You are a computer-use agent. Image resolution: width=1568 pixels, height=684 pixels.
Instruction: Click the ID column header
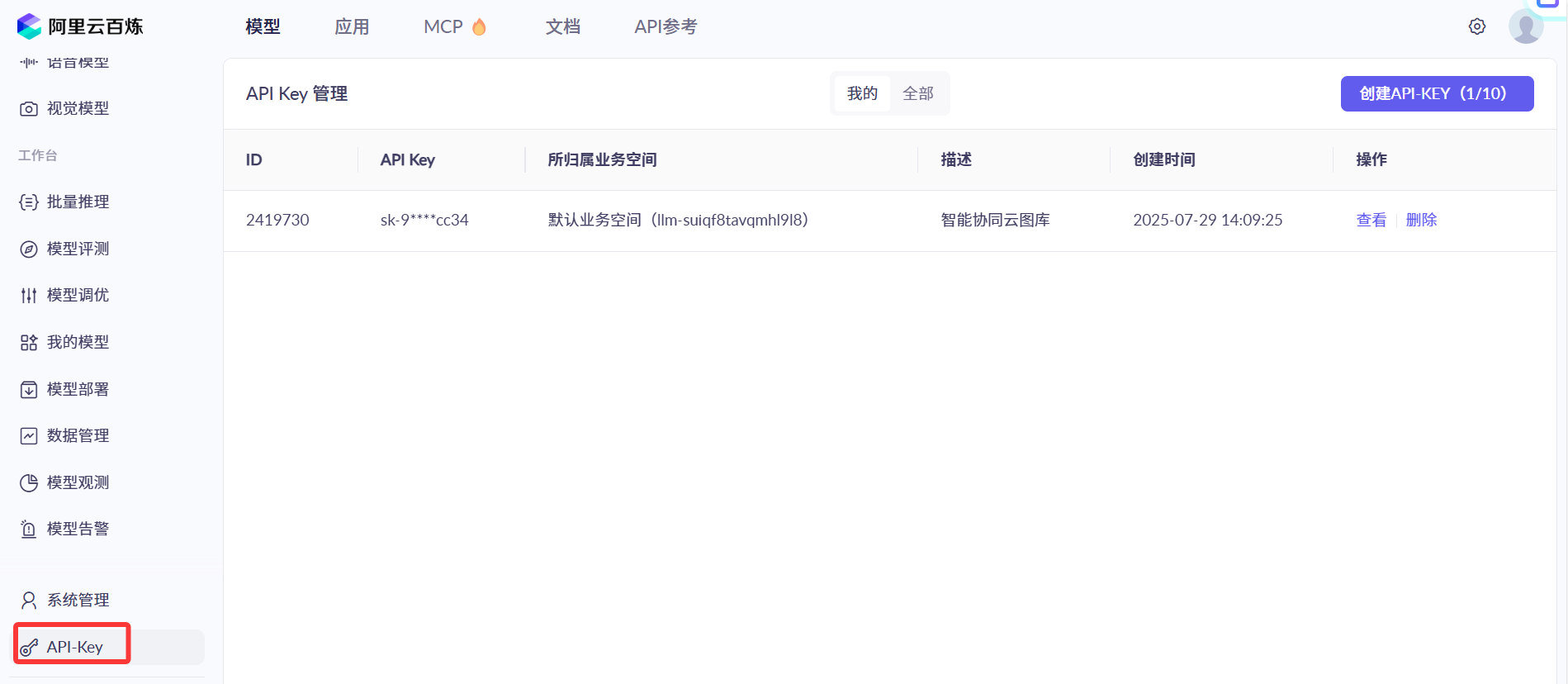pos(253,160)
